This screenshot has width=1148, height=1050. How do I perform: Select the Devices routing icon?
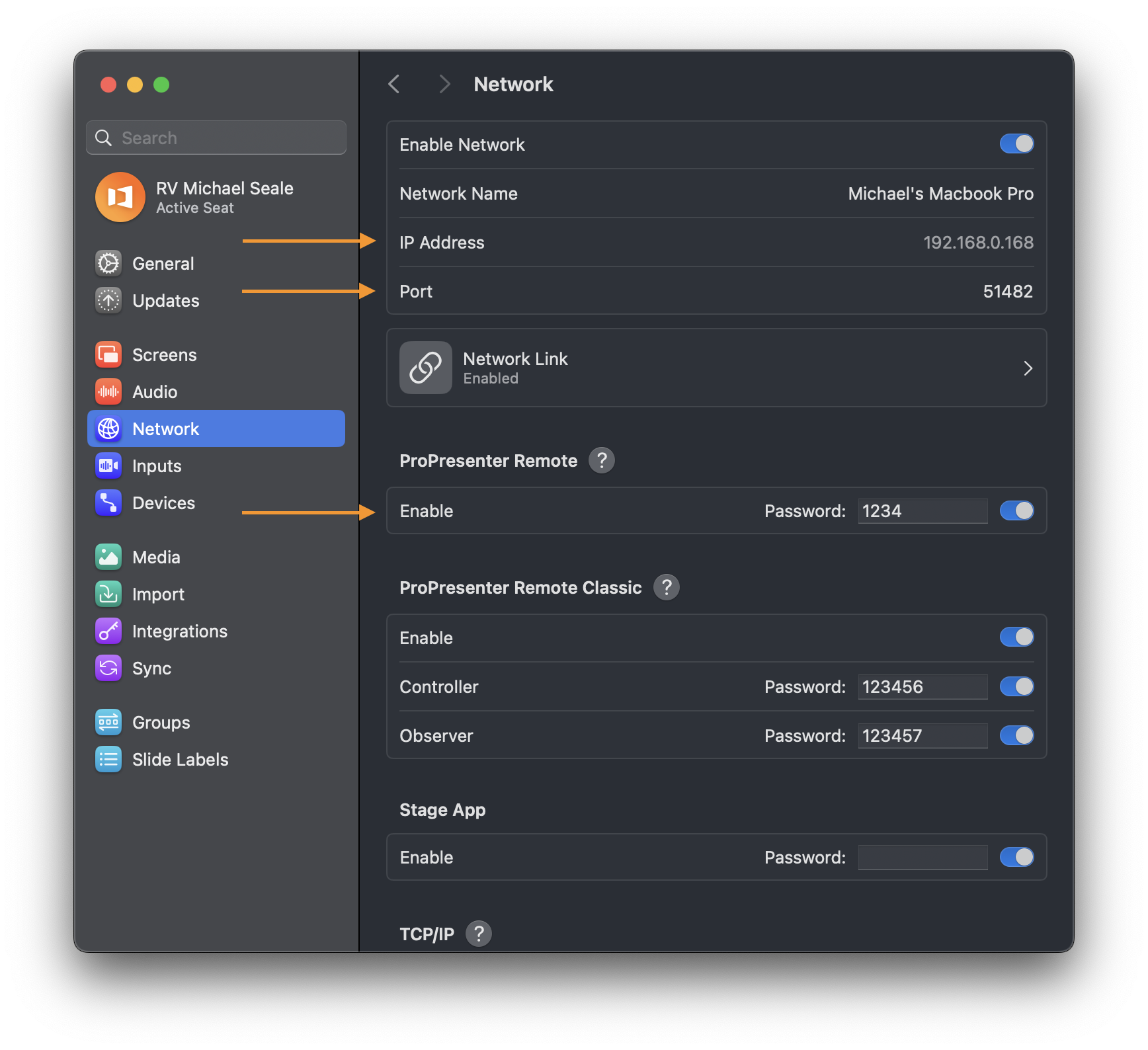coord(108,503)
